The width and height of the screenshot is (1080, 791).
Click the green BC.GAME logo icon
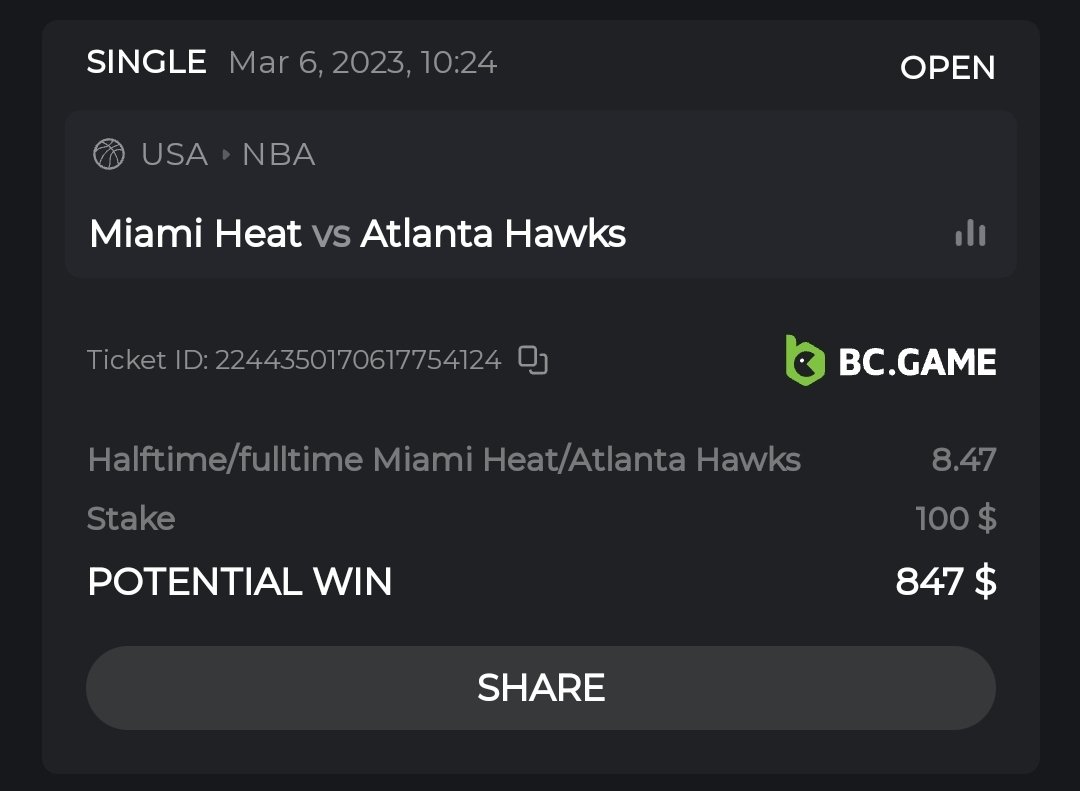pyautogui.click(x=805, y=360)
